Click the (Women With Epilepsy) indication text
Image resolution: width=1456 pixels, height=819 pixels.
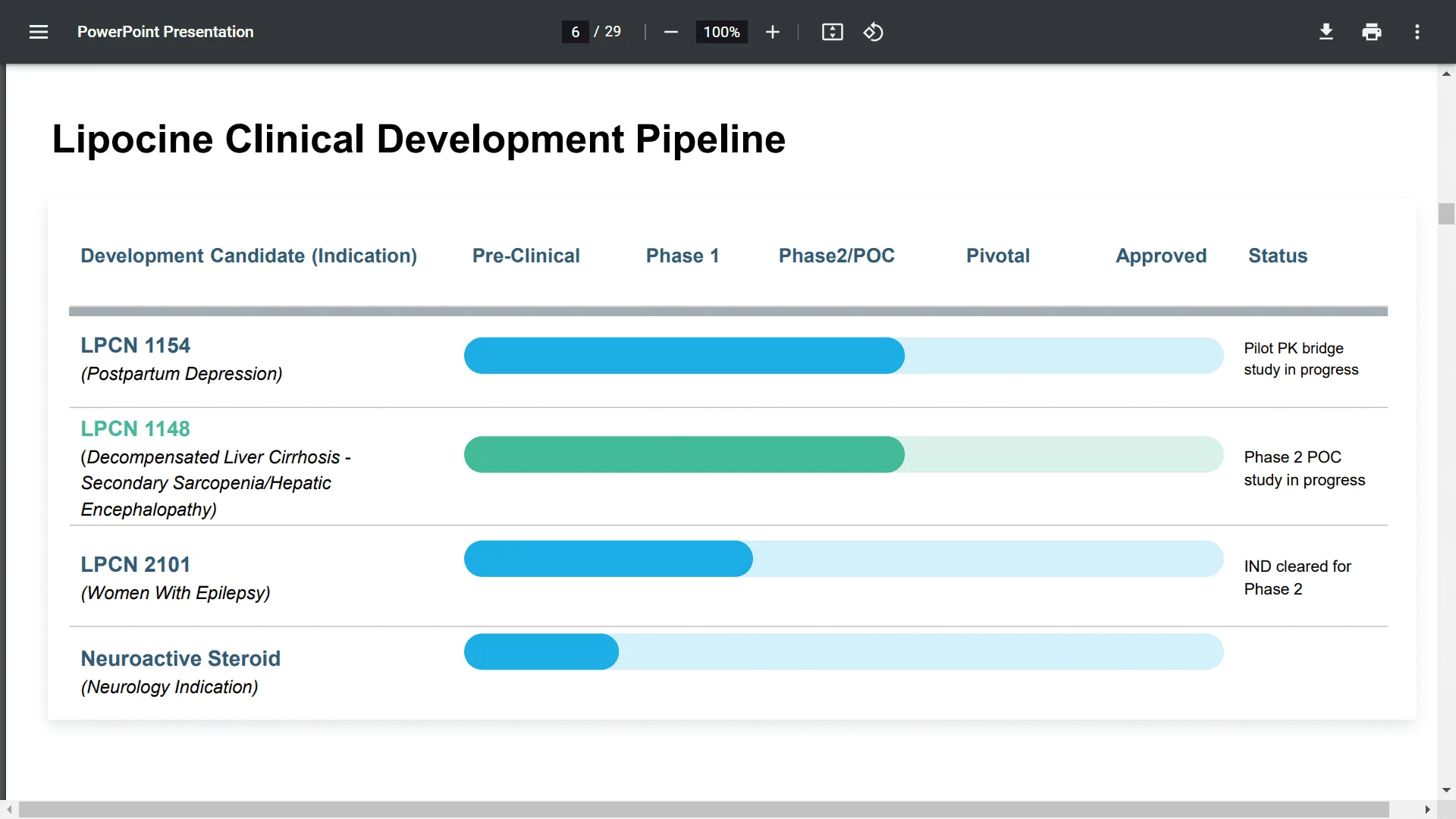[x=175, y=593]
